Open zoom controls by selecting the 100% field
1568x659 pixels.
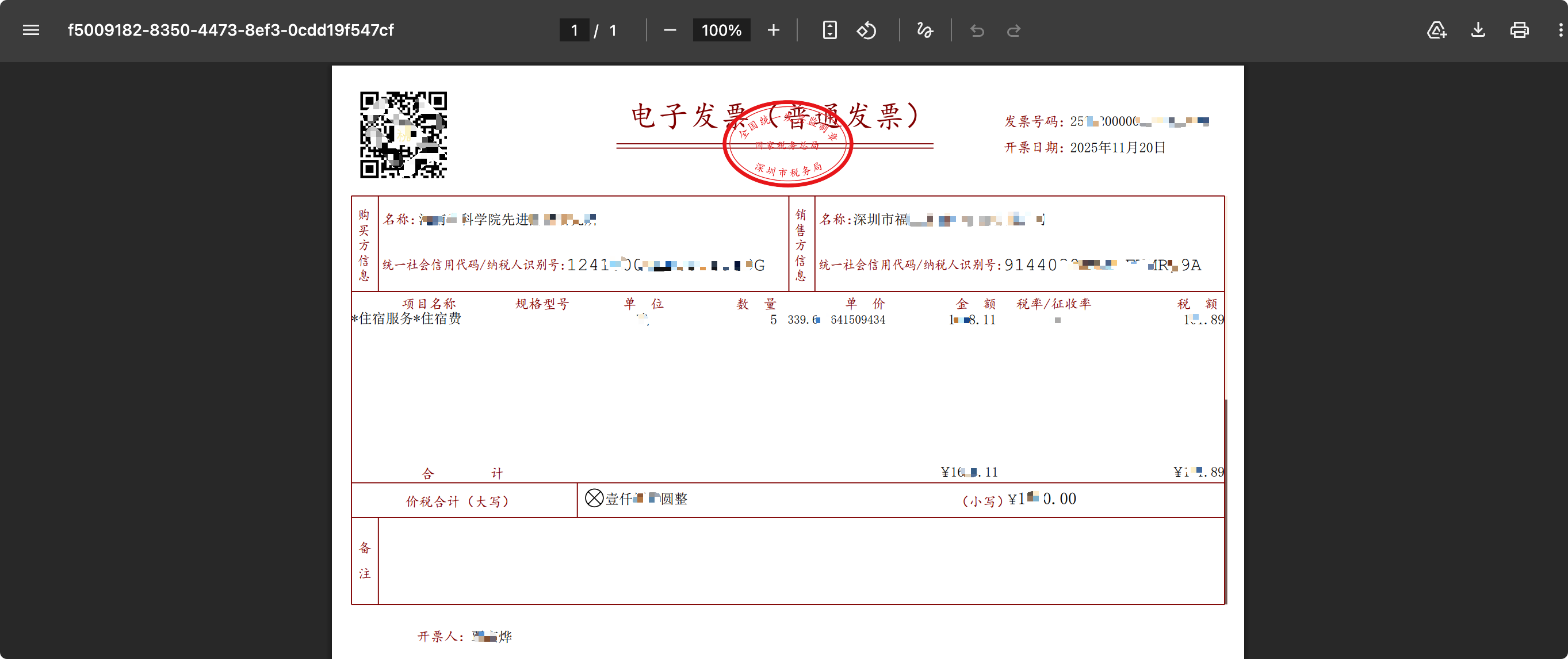[721, 30]
